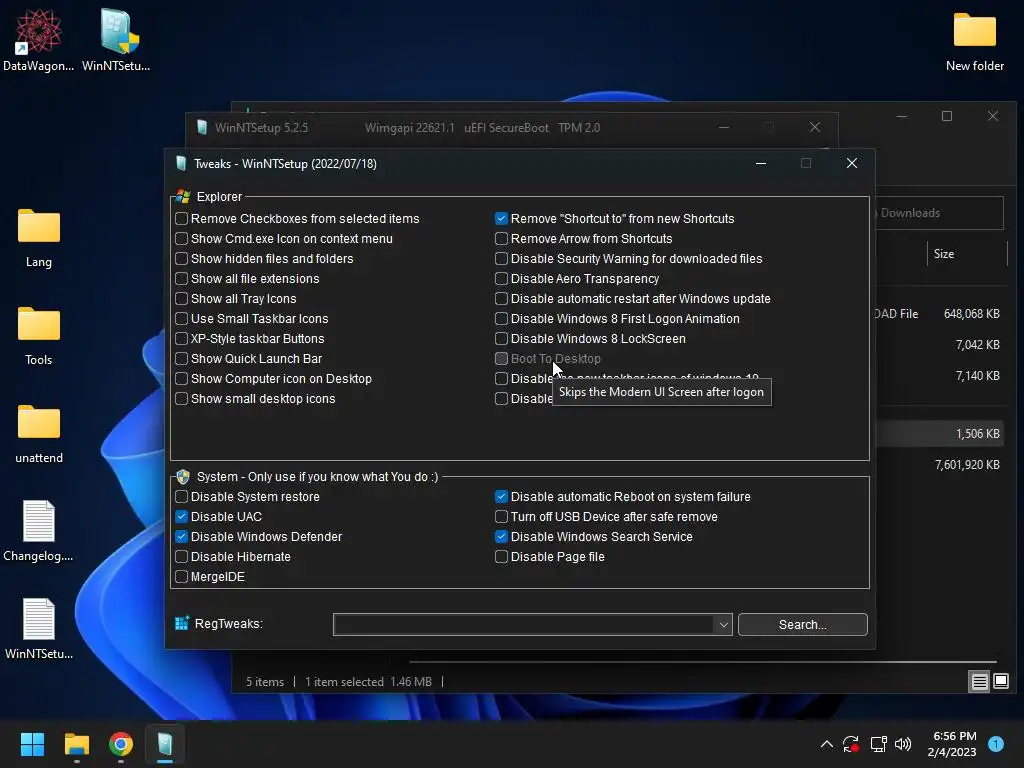
Task: Select the 648,068 KB file row
Action: pos(940,314)
